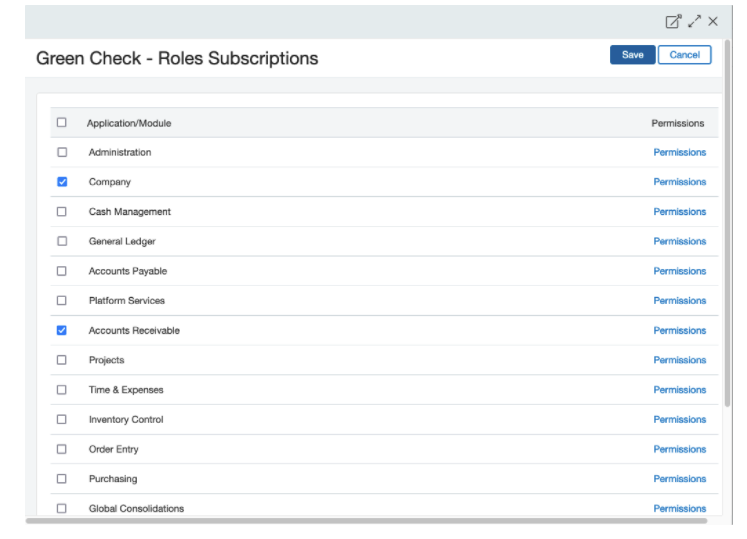747x539 pixels.
Task: Click the Cash Management module name
Action: coord(130,212)
